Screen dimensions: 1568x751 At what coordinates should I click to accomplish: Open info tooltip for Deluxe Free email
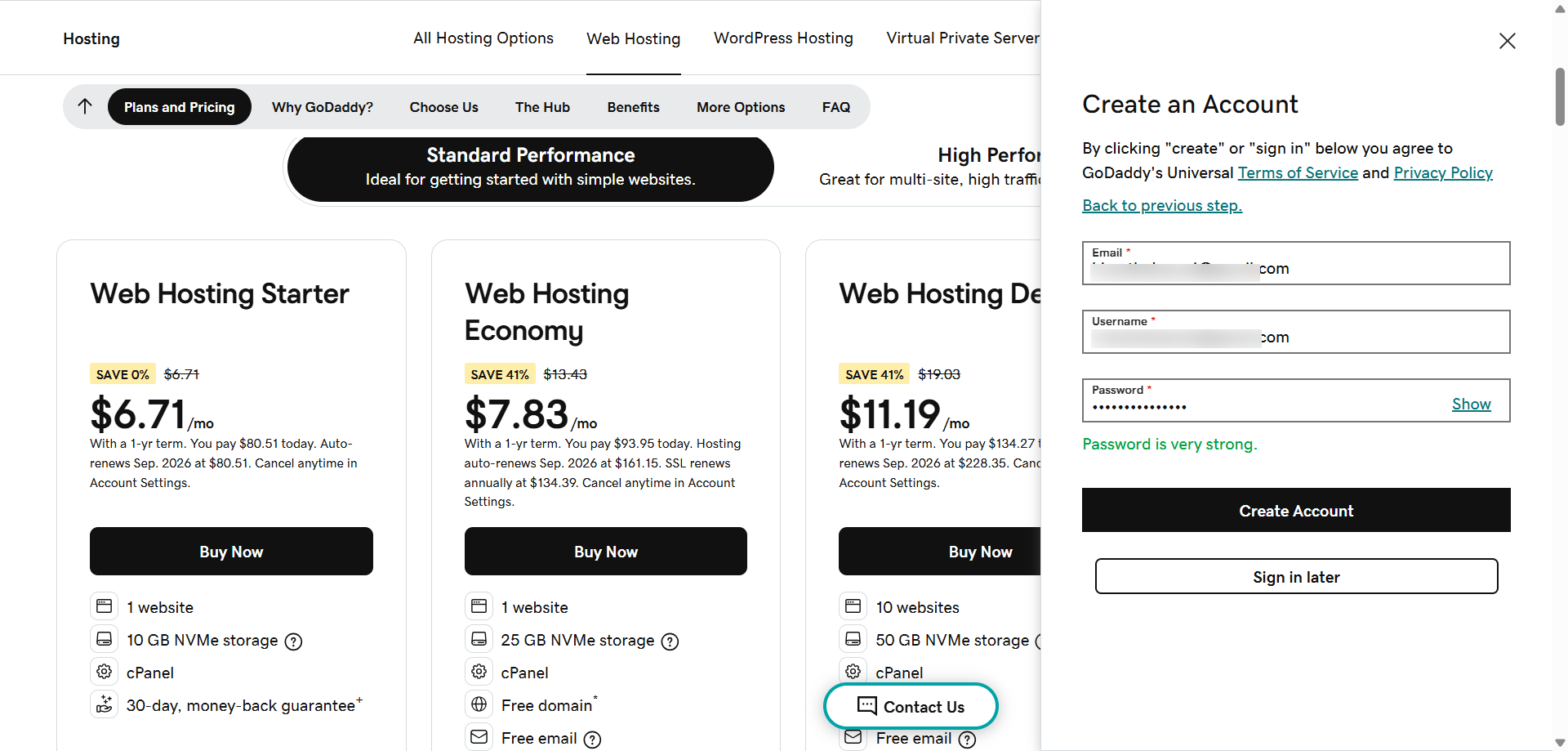click(967, 740)
